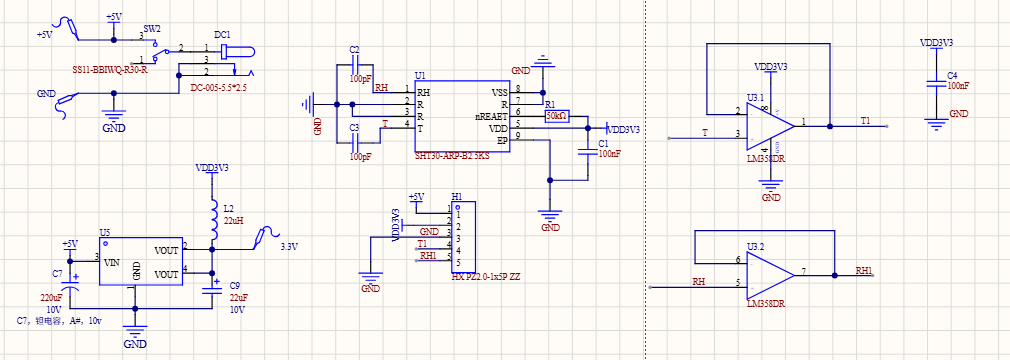Click the VDD3V3 label above capacitor C4
This screenshot has width=1010, height=360.
[x=937, y=43]
